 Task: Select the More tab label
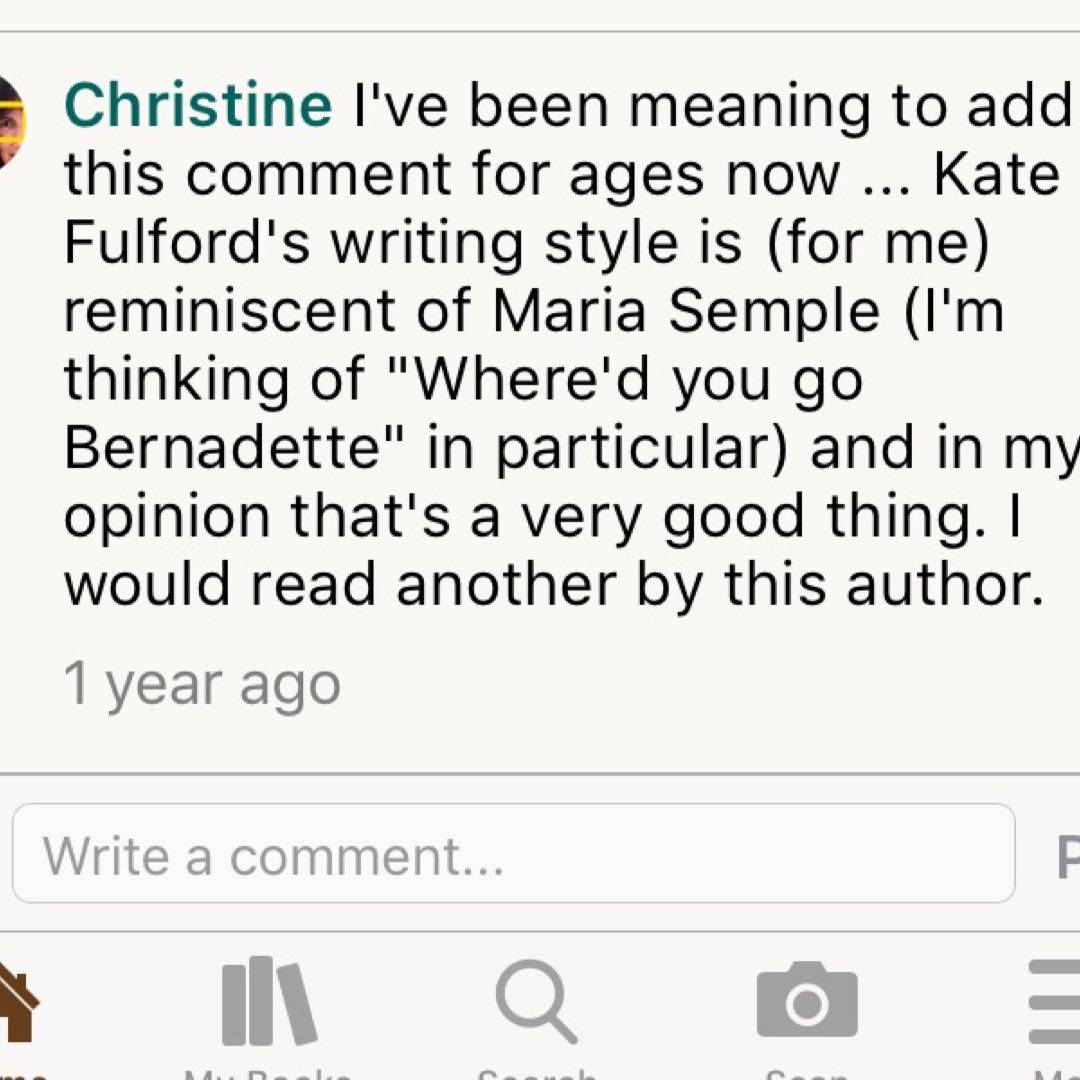point(1056,1074)
